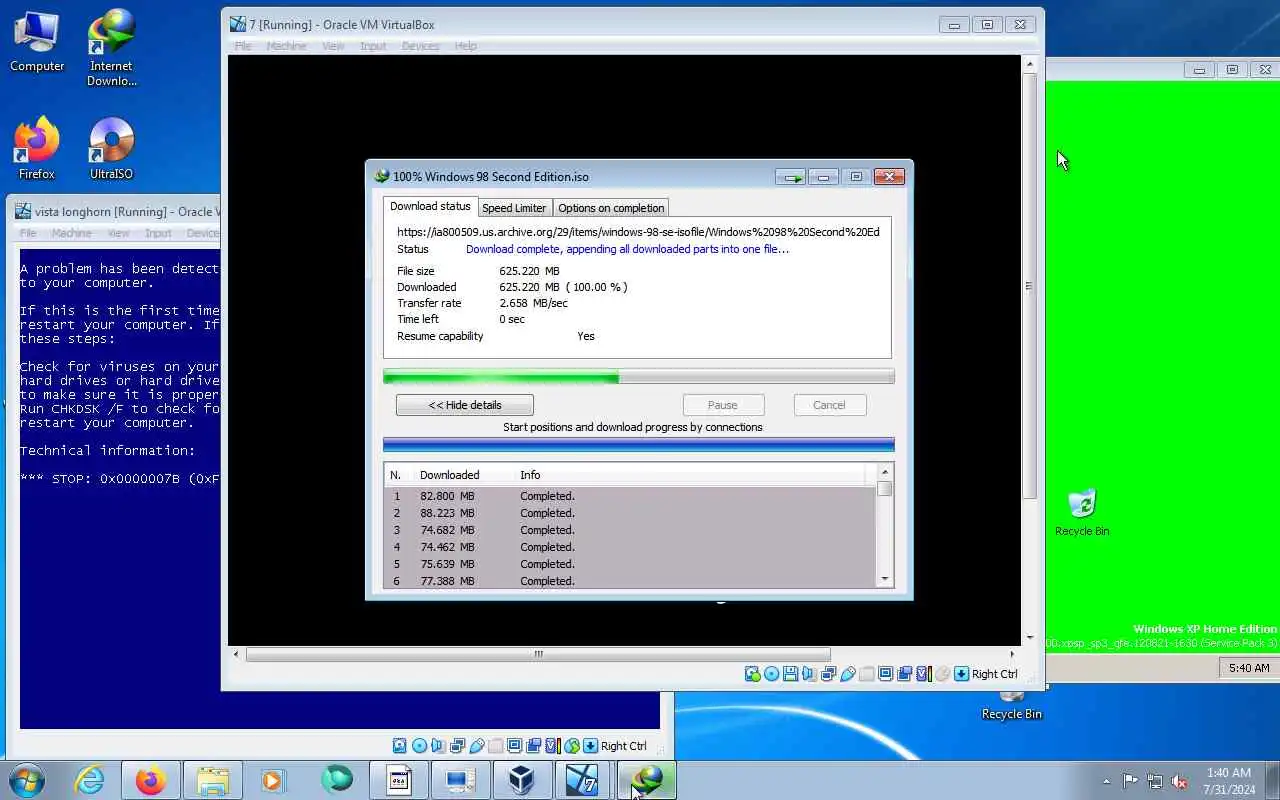This screenshot has height=800, width=1280.
Task: Select the Computer desktop icon
Action: (x=37, y=41)
